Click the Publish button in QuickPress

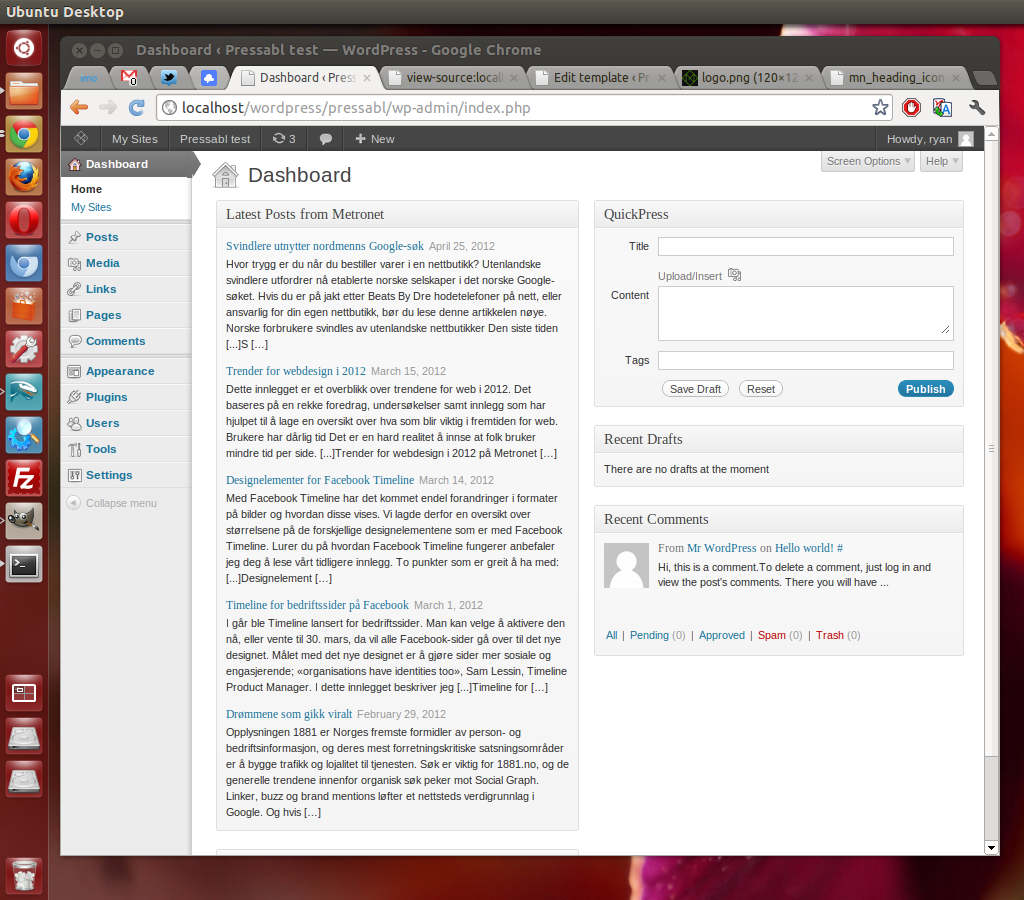pyautogui.click(x=925, y=389)
